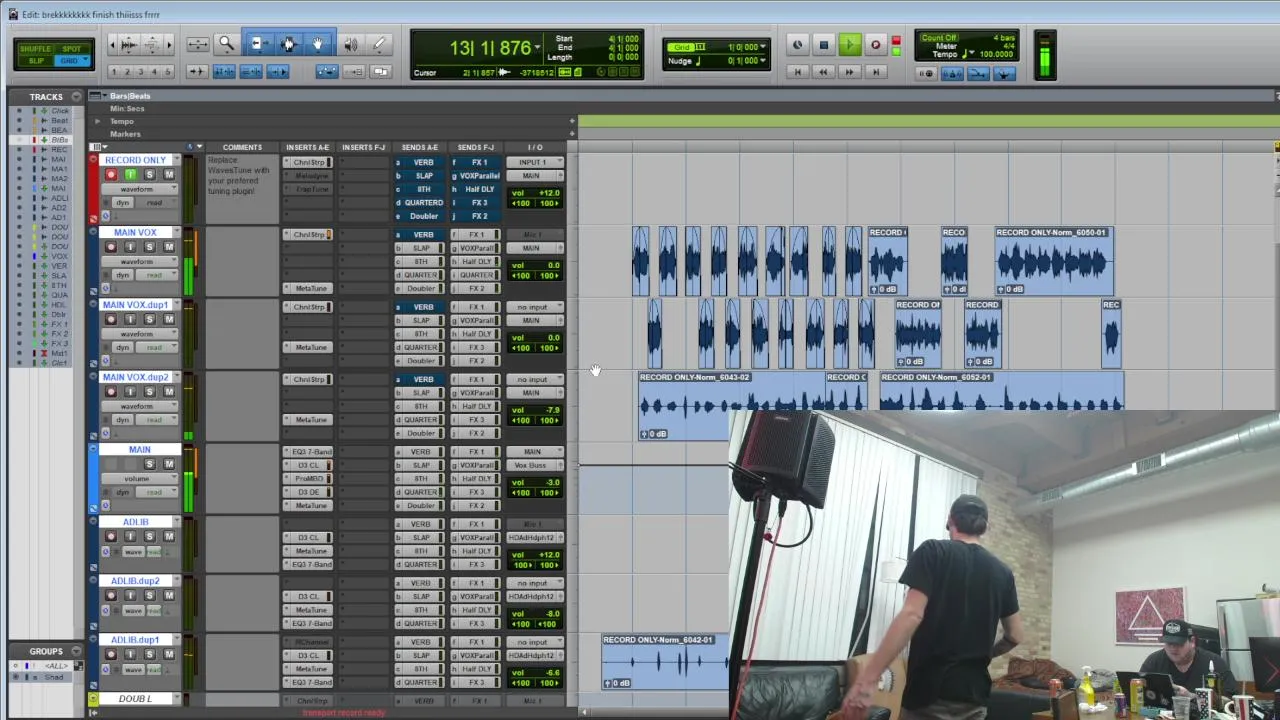1280x720 pixels.
Task: Toggle record enable on RECORD ONLY track
Action: (x=111, y=175)
